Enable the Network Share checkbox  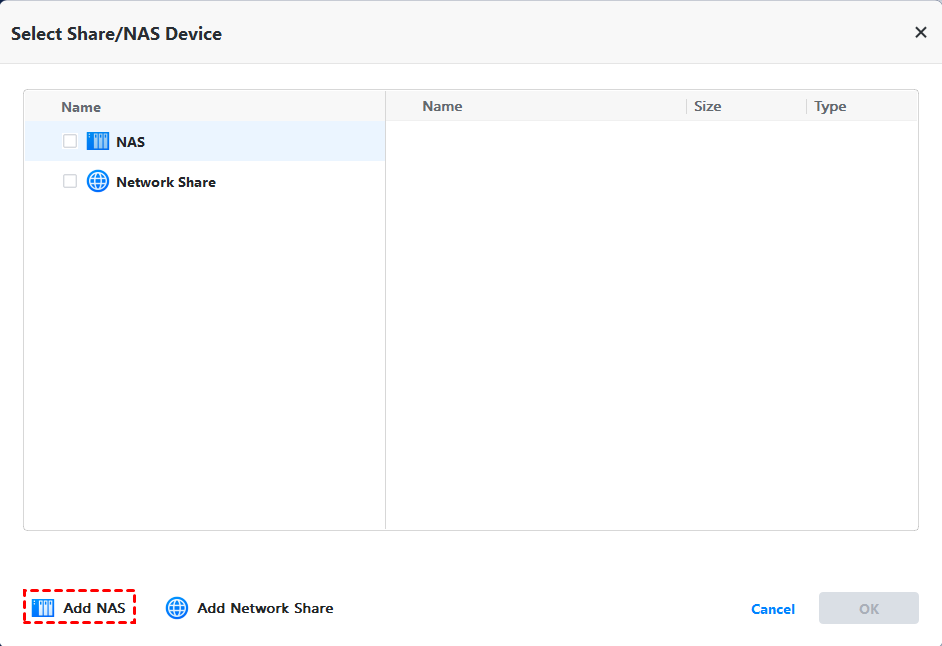coord(70,181)
